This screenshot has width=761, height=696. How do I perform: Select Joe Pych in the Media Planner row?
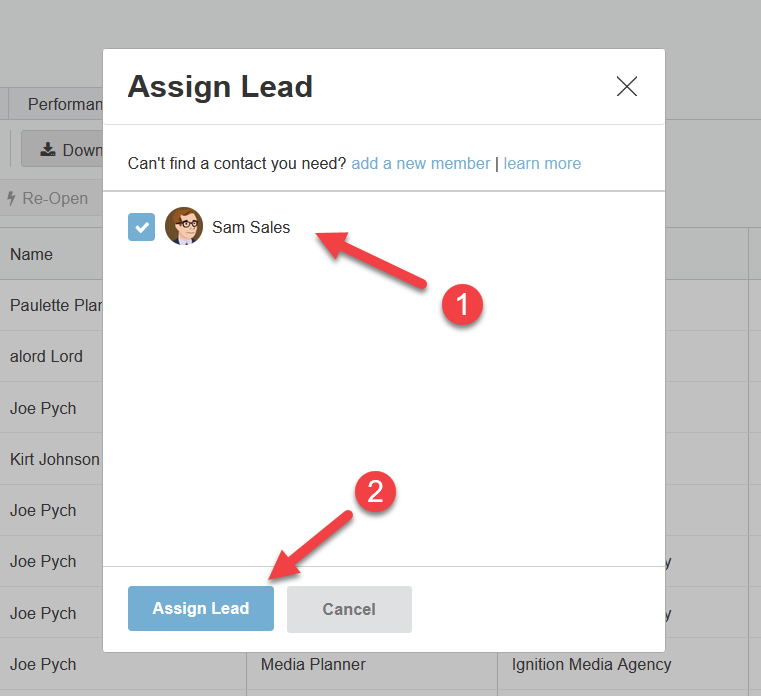[43, 664]
